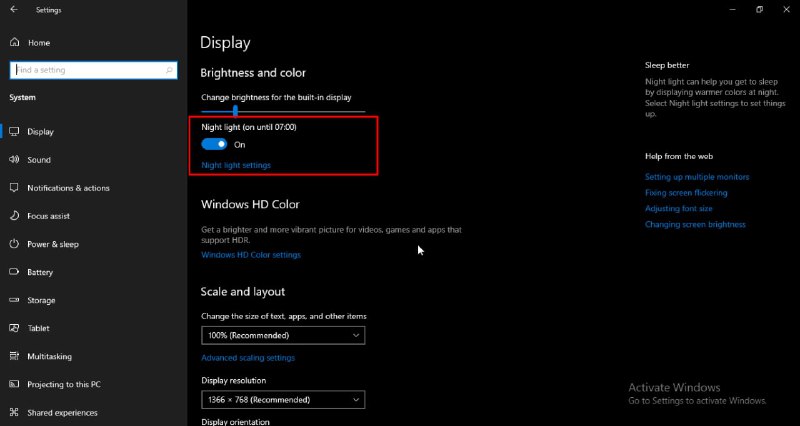Select the Battery icon in sidebar
Viewport: 800px width, 426px height.
click(x=14, y=272)
